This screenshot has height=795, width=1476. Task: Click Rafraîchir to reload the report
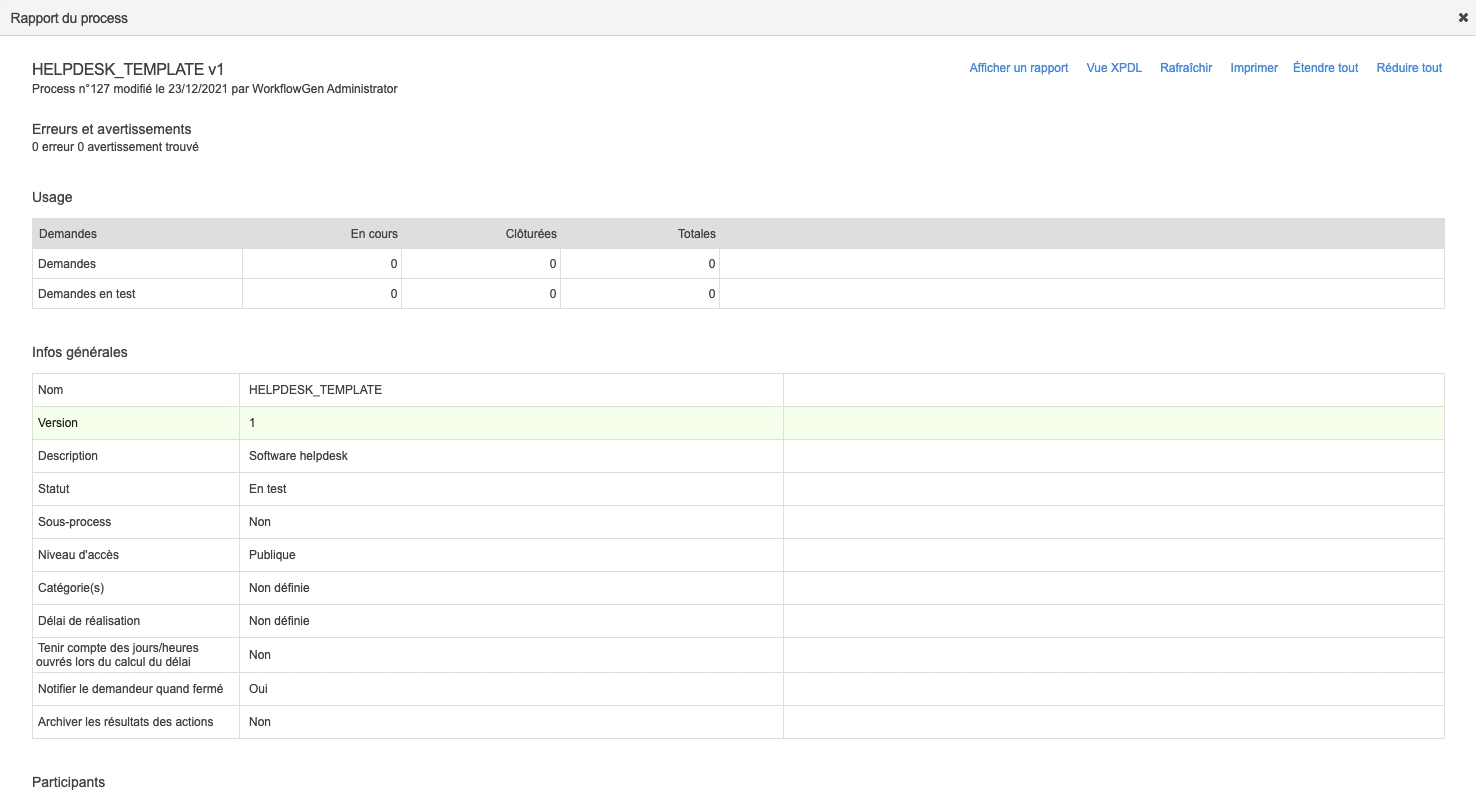point(1185,68)
